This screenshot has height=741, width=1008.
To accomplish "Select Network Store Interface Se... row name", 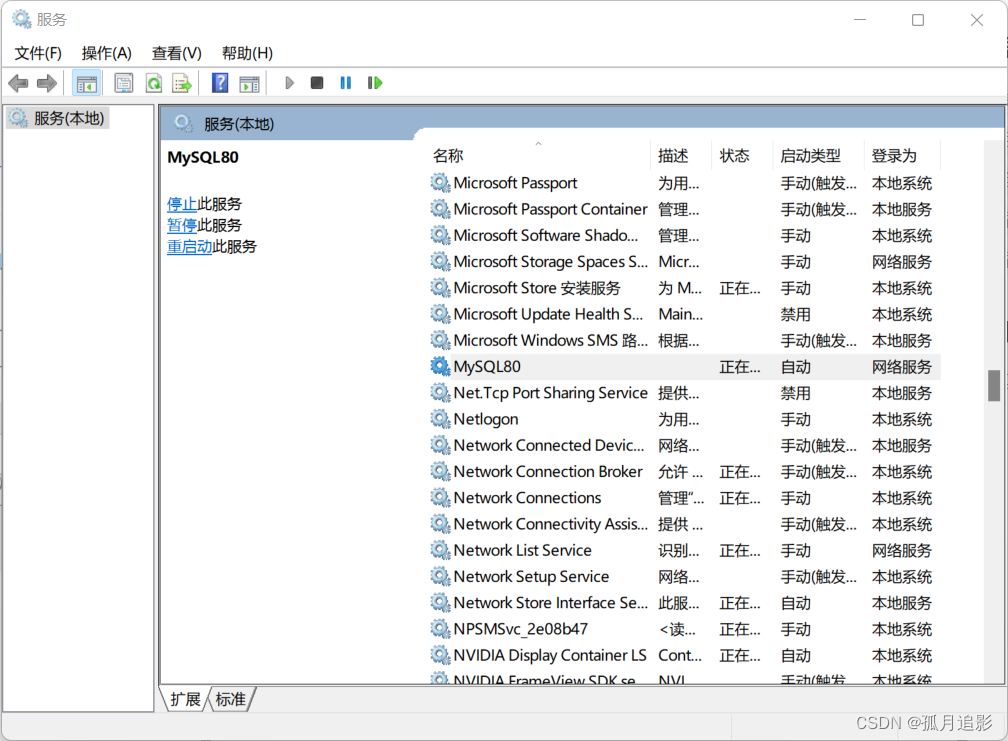I will tap(551, 603).
